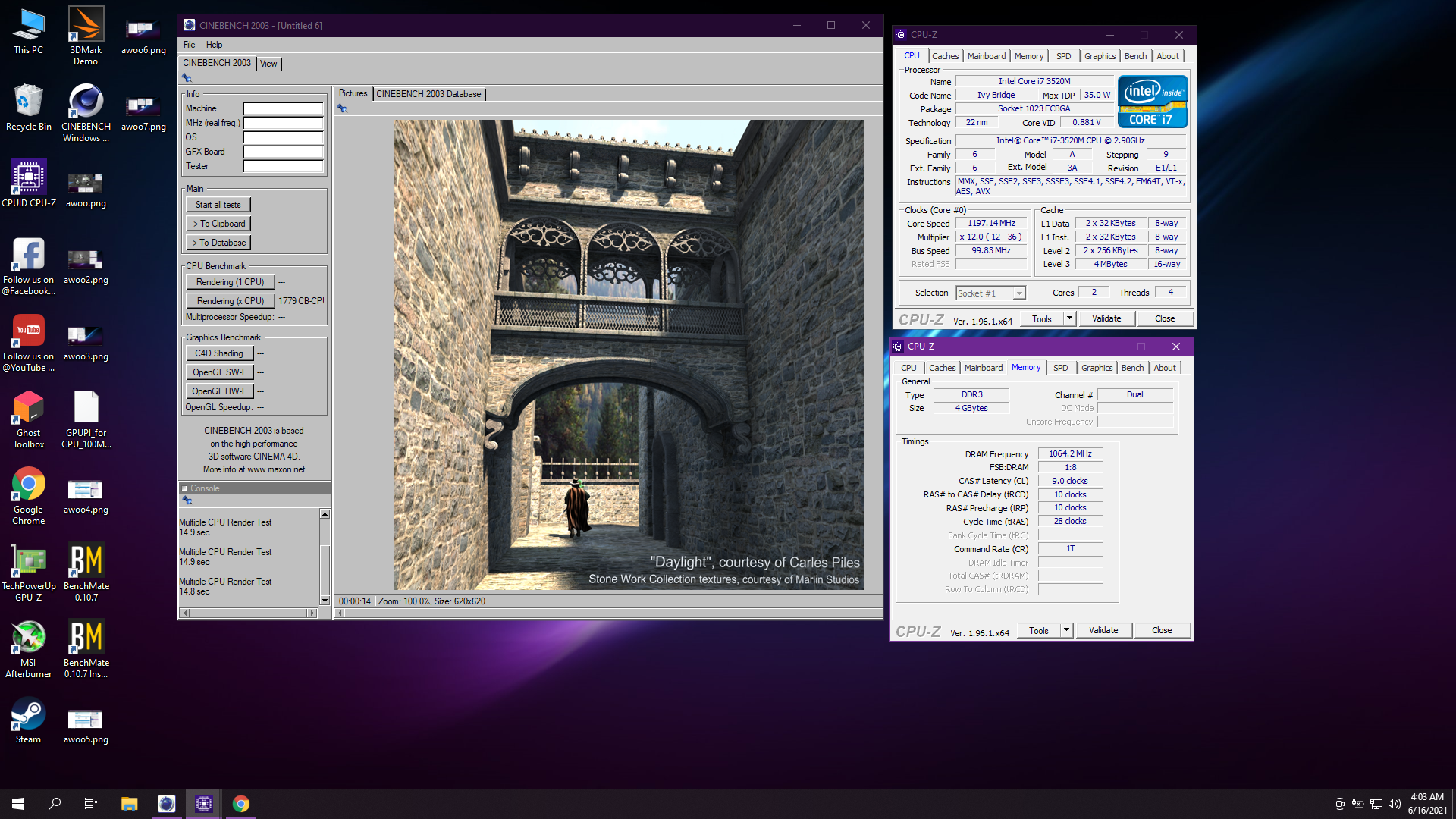Select the awoo.png desktop file
Viewport: 1456px width, 819px height.
click(x=86, y=190)
